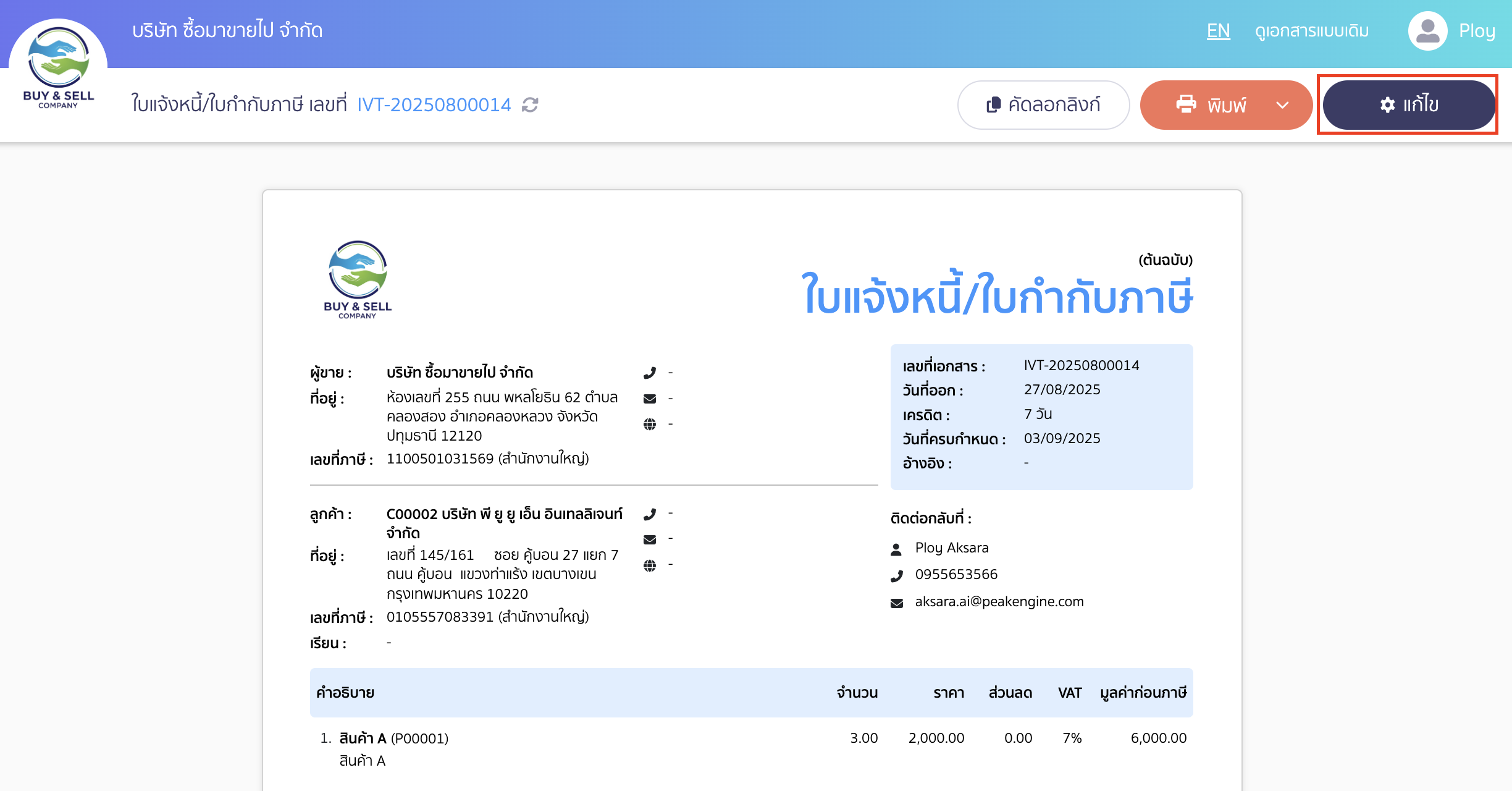Open the Ploy user name menu
The width and height of the screenshot is (1512, 791).
point(1477,31)
